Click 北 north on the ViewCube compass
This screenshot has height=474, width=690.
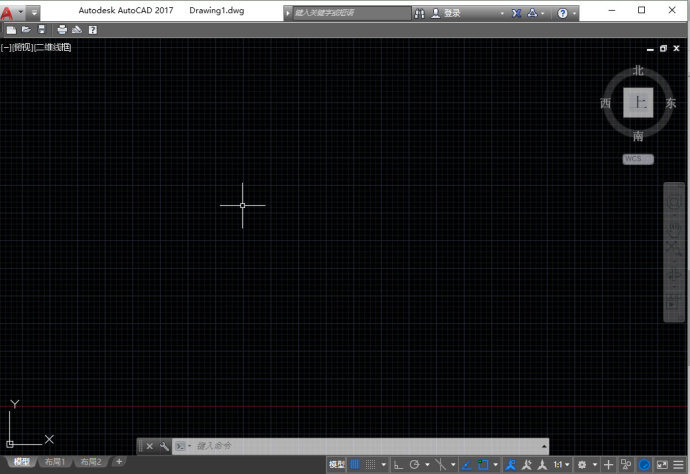coord(638,71)
